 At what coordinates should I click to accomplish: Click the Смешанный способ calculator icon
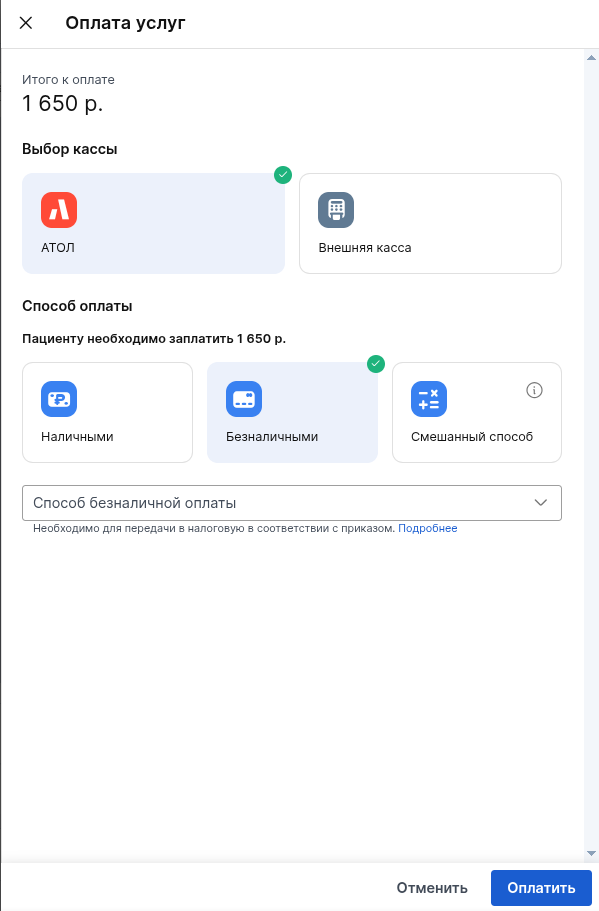(x=429, y=399)
